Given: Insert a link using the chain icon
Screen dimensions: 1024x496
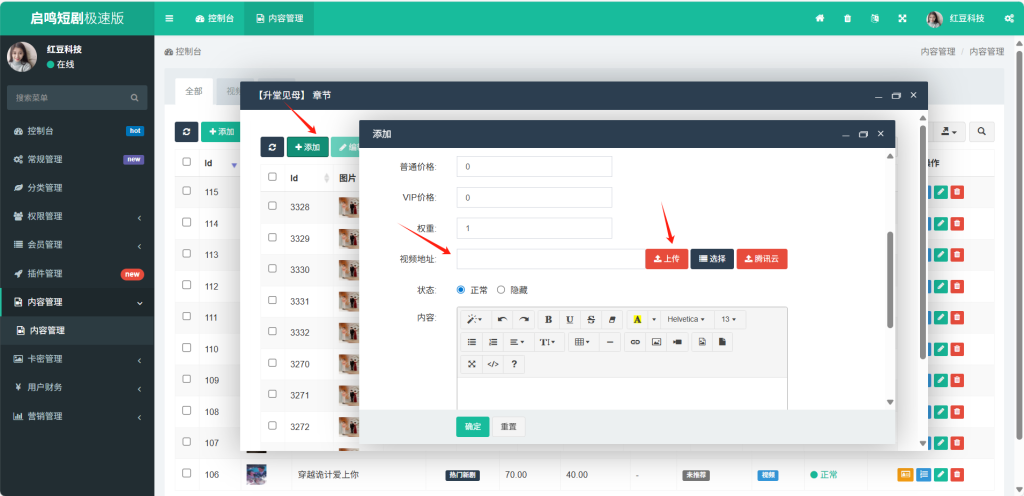Looking at the screenshot, I should pos(635,342).
